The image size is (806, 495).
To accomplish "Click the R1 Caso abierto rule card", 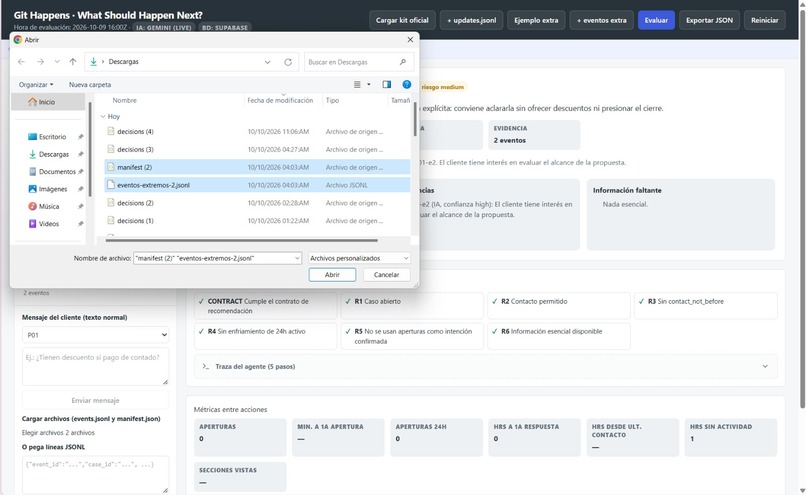I will (412, 306).
